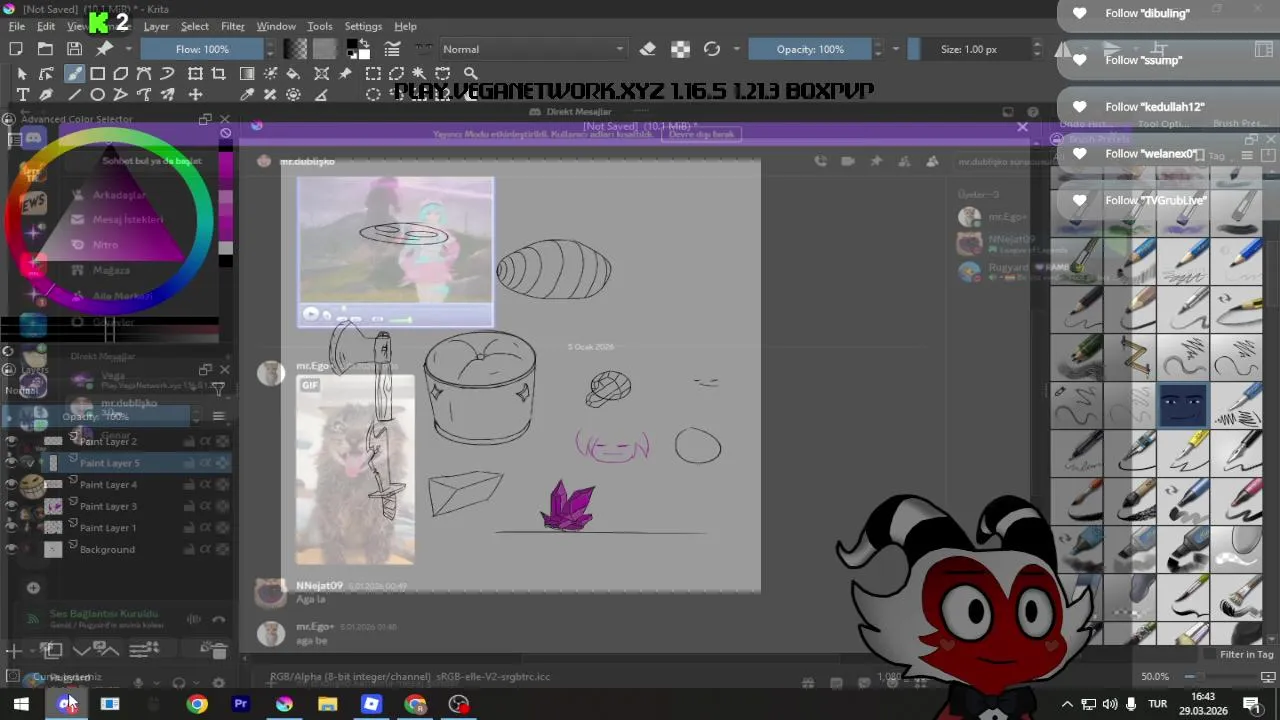The image size is (1280, 720).
Task: Select the Fill bucket tool
Action: (x=294, y=73)
